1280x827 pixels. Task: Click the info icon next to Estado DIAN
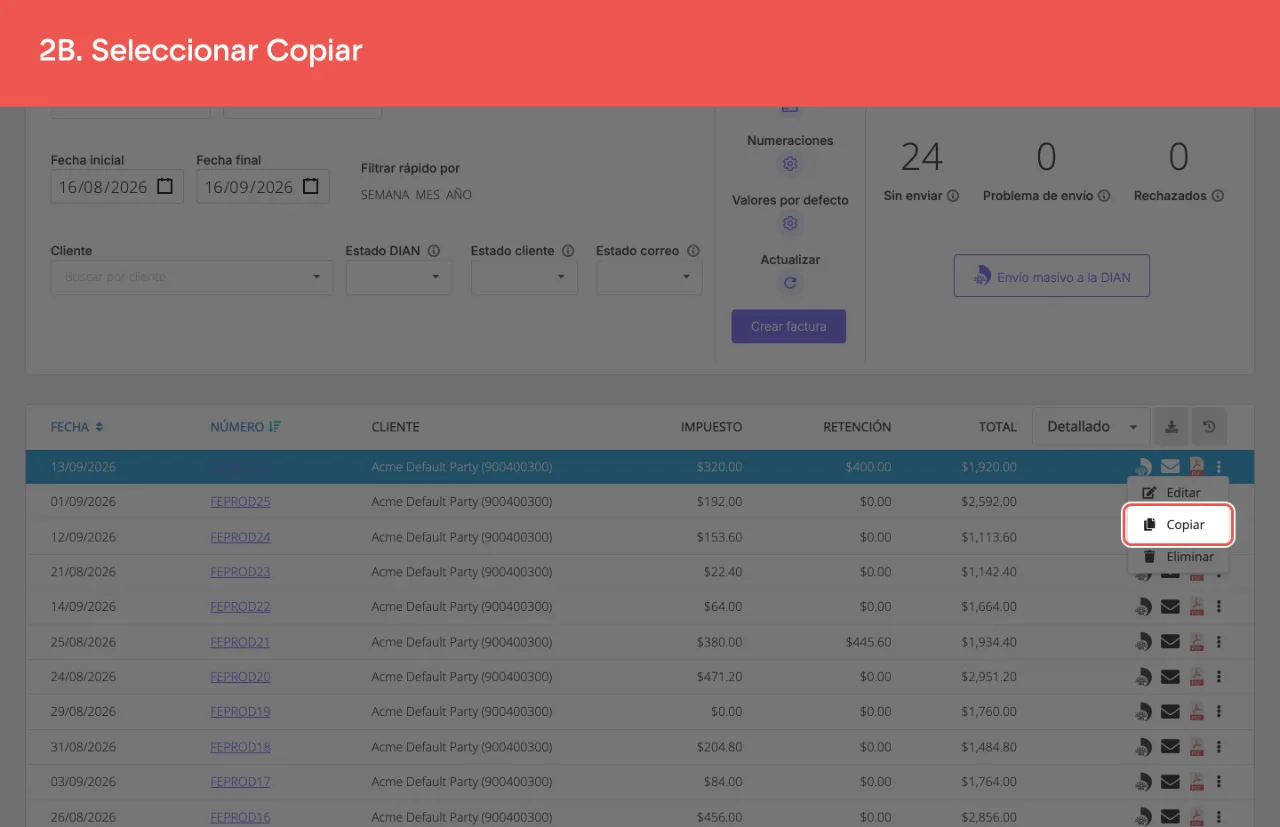[x=434, y=251]
